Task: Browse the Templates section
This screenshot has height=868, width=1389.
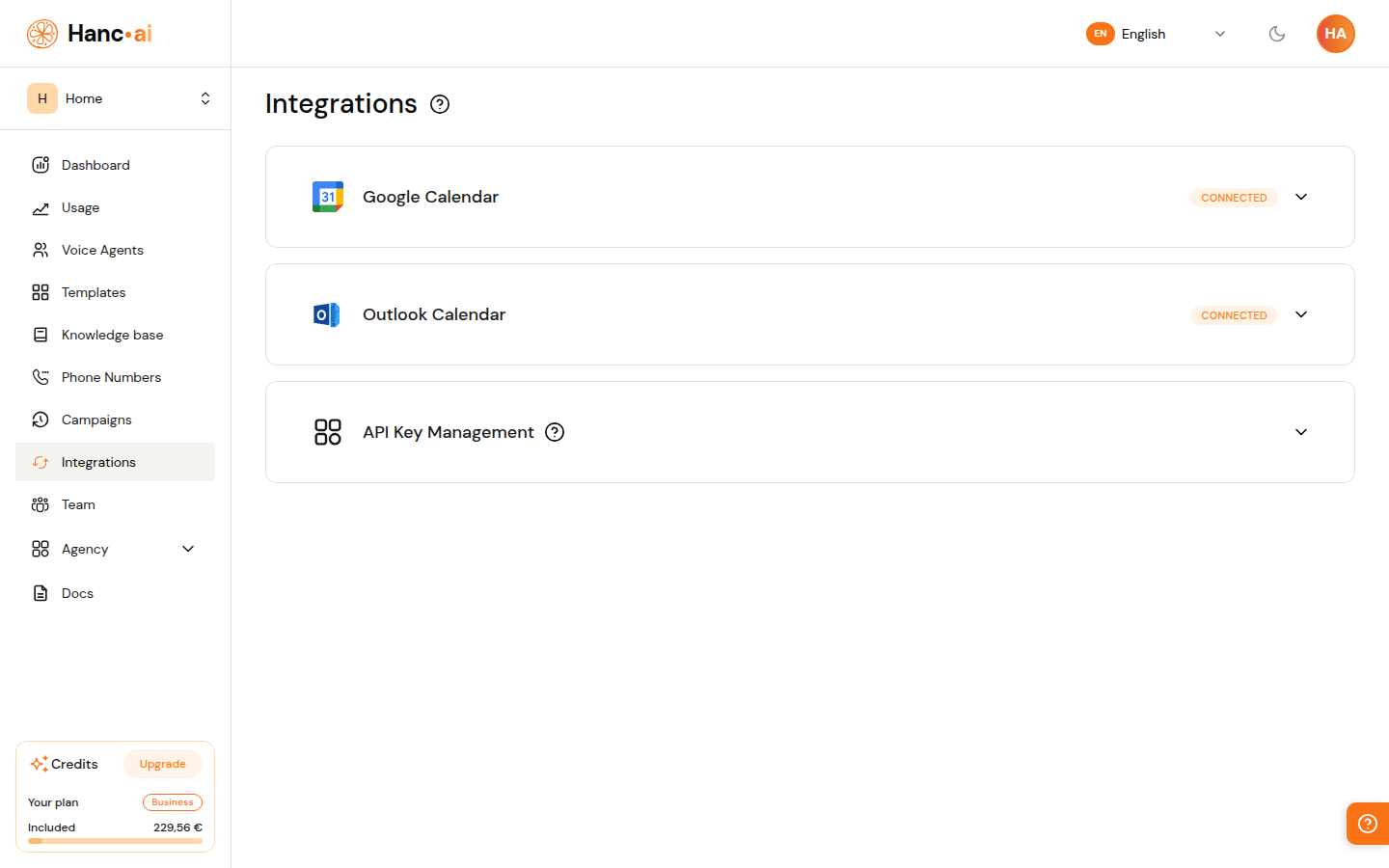Action: [93, 292]
